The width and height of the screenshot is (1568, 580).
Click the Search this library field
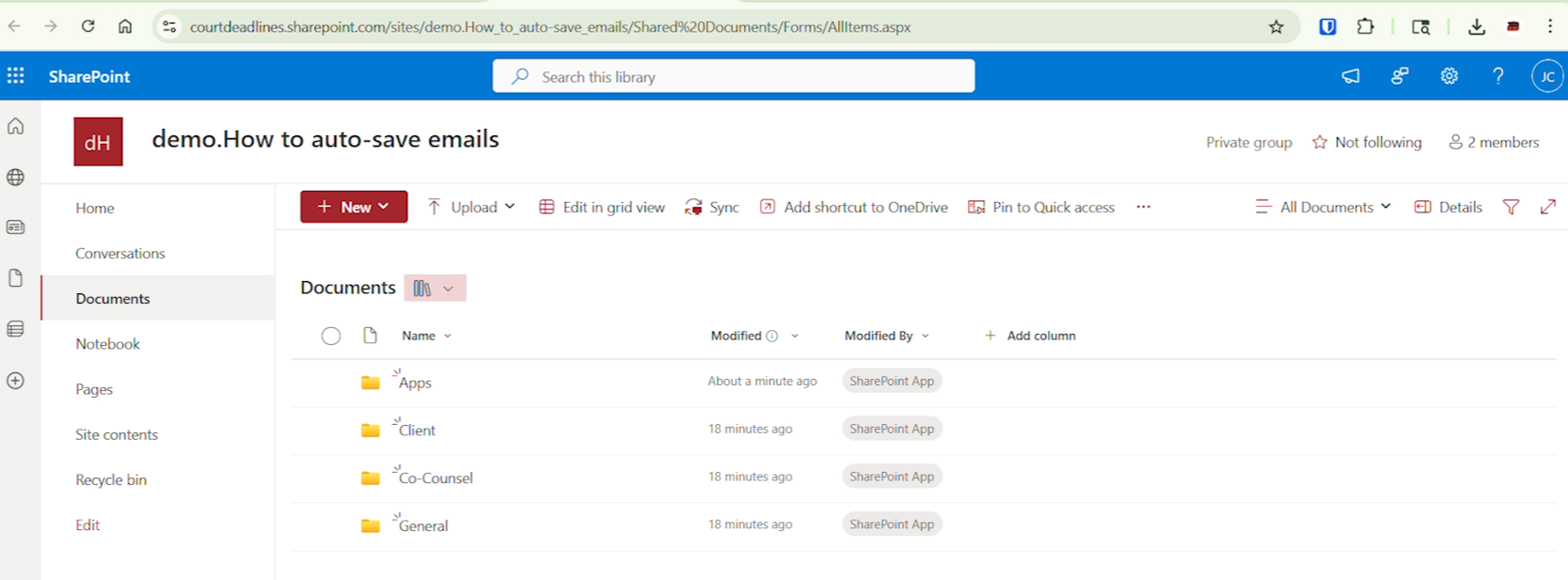(x=734, y=76)
